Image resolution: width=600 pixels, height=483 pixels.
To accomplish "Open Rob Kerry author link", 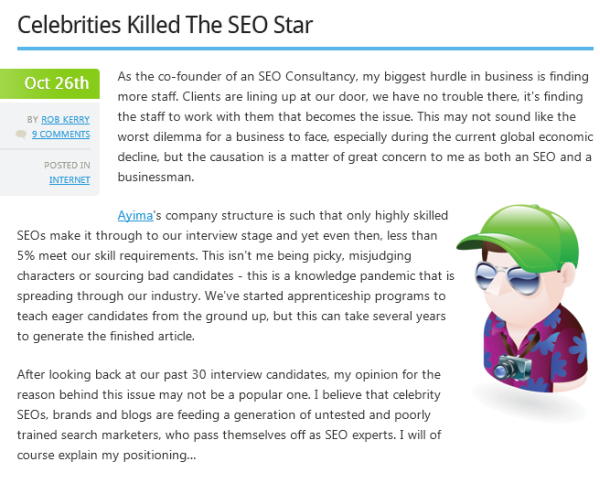I will (x=65, y=120).
